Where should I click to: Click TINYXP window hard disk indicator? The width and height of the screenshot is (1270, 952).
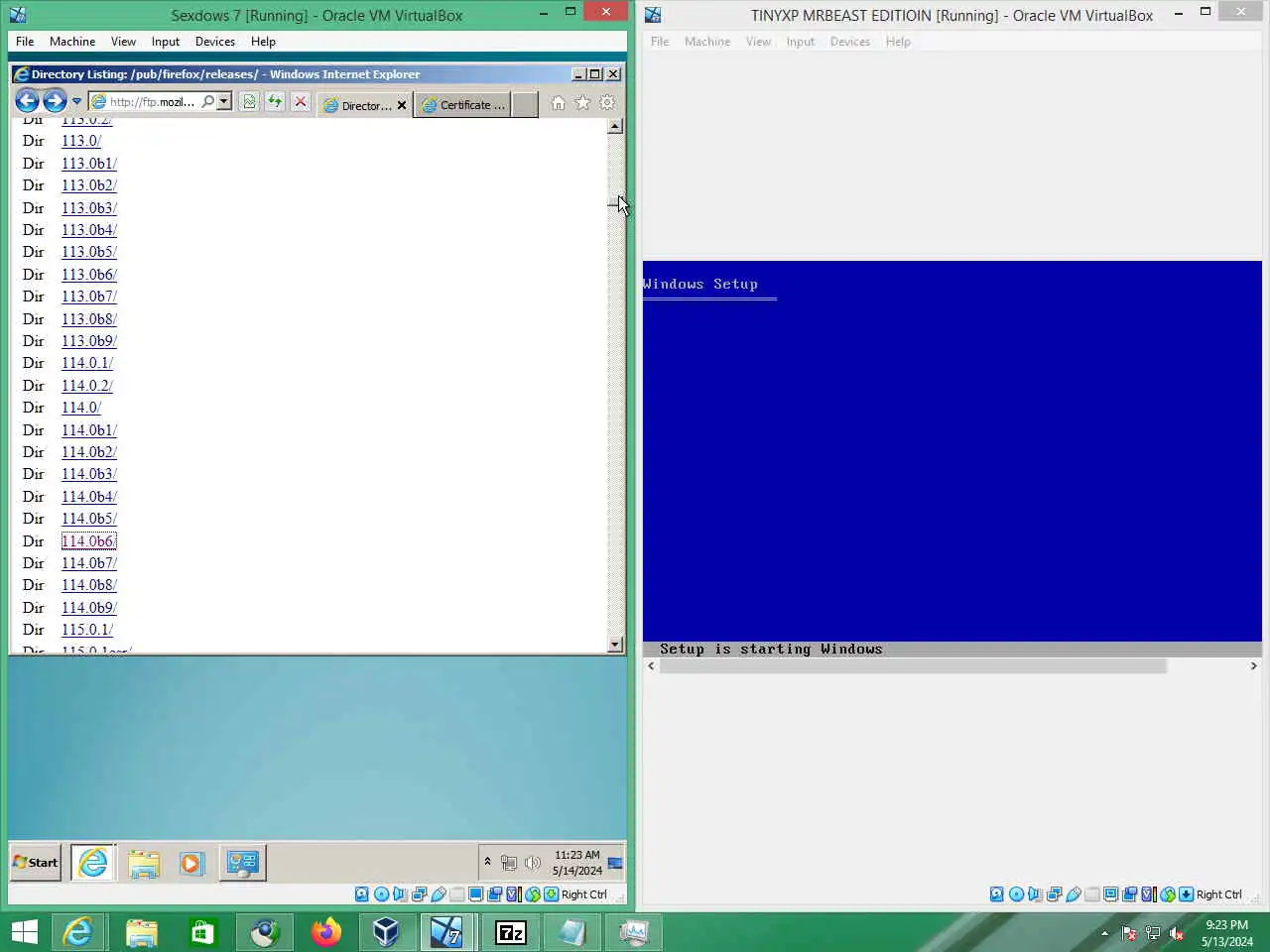(997, 894)
